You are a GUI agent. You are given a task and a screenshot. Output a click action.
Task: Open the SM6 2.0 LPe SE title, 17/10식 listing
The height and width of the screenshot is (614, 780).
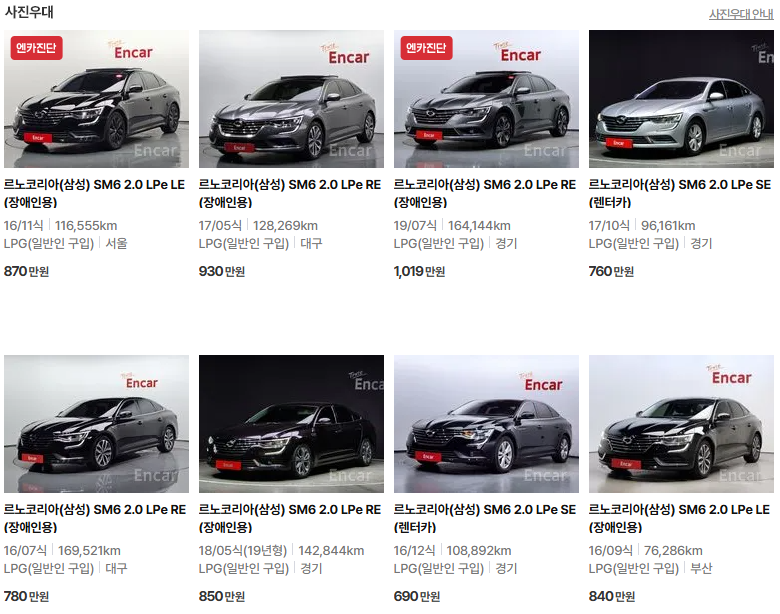click(680, 193)
